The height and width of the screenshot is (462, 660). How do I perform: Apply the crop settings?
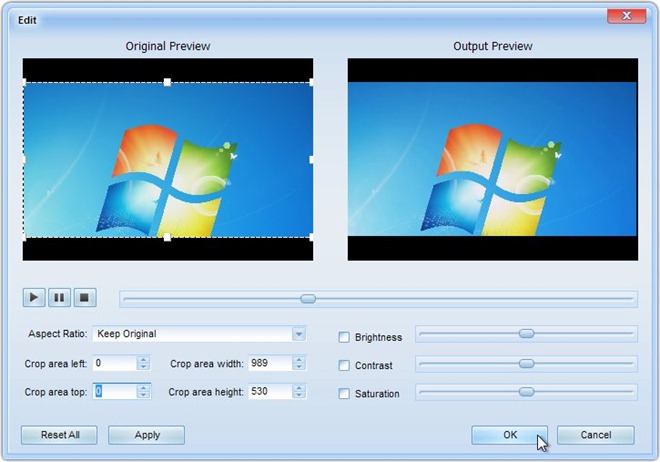tap(146, 435)
